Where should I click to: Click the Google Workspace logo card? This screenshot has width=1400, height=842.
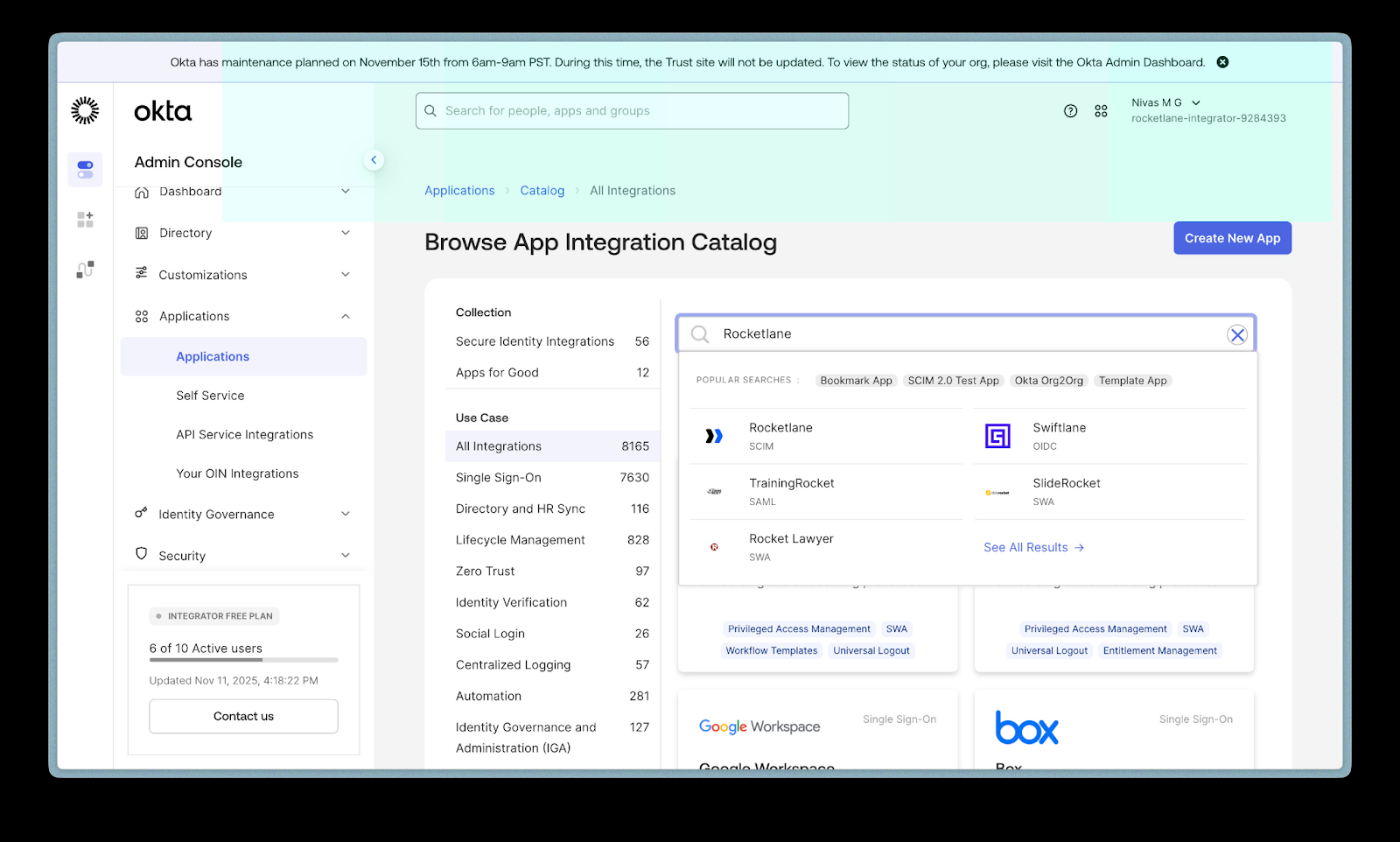tap(759, 726)
